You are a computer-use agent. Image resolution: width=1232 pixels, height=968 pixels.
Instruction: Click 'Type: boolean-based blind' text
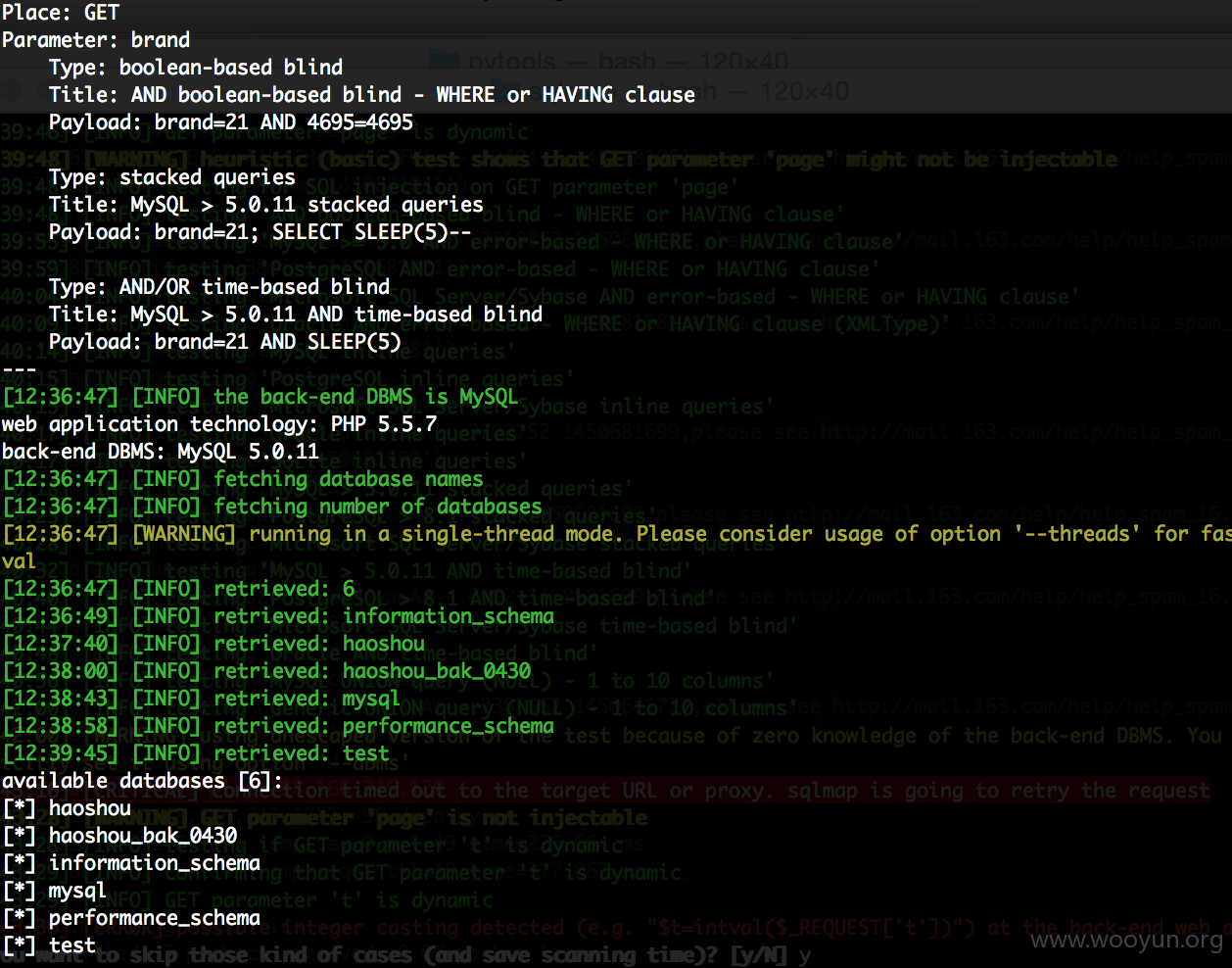196,68
